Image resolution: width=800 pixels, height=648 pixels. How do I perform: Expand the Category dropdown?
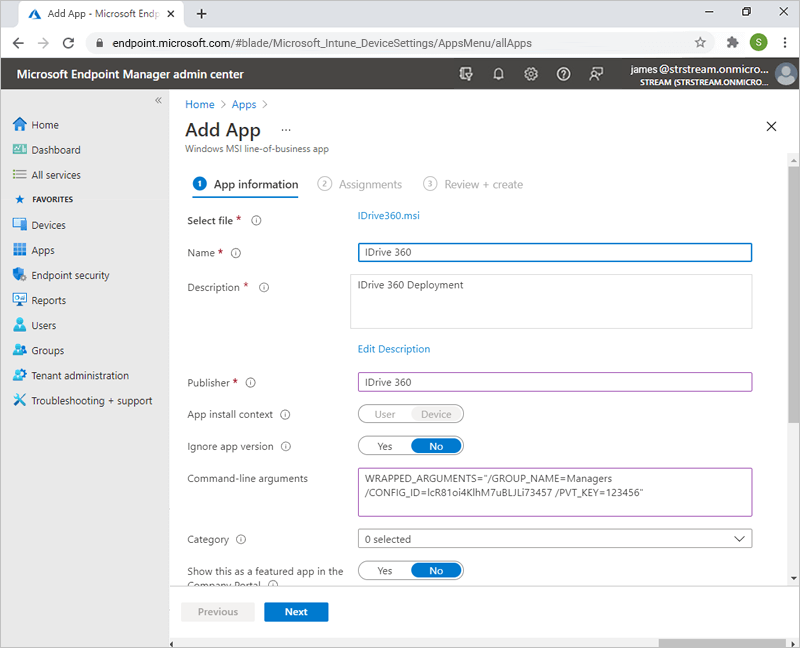pos(554,539)
